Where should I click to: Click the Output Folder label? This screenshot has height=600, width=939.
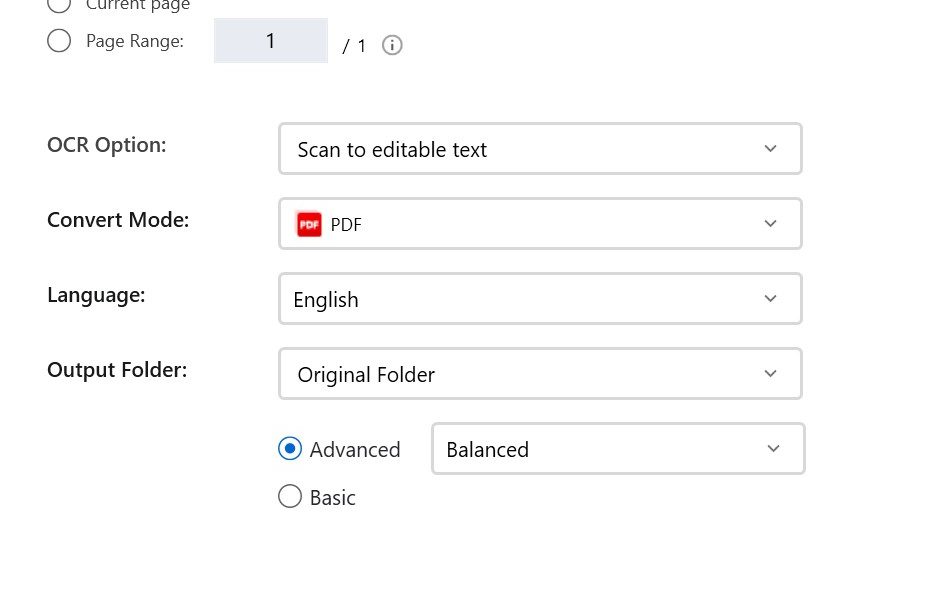[117, 370]
